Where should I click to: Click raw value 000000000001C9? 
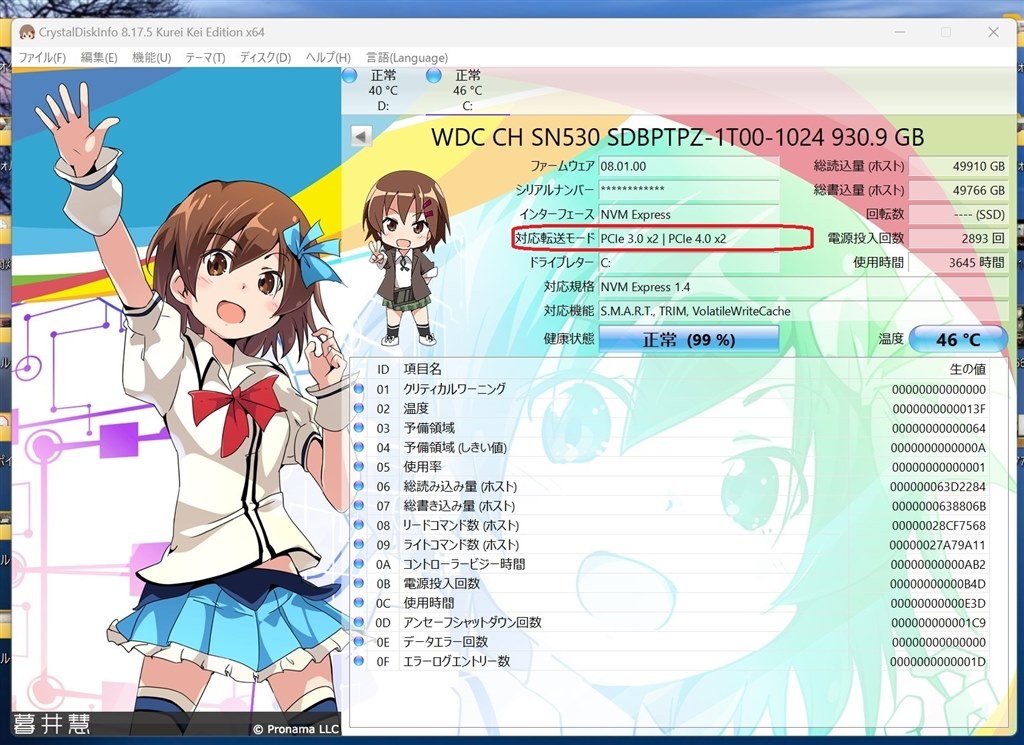(939, 622)
